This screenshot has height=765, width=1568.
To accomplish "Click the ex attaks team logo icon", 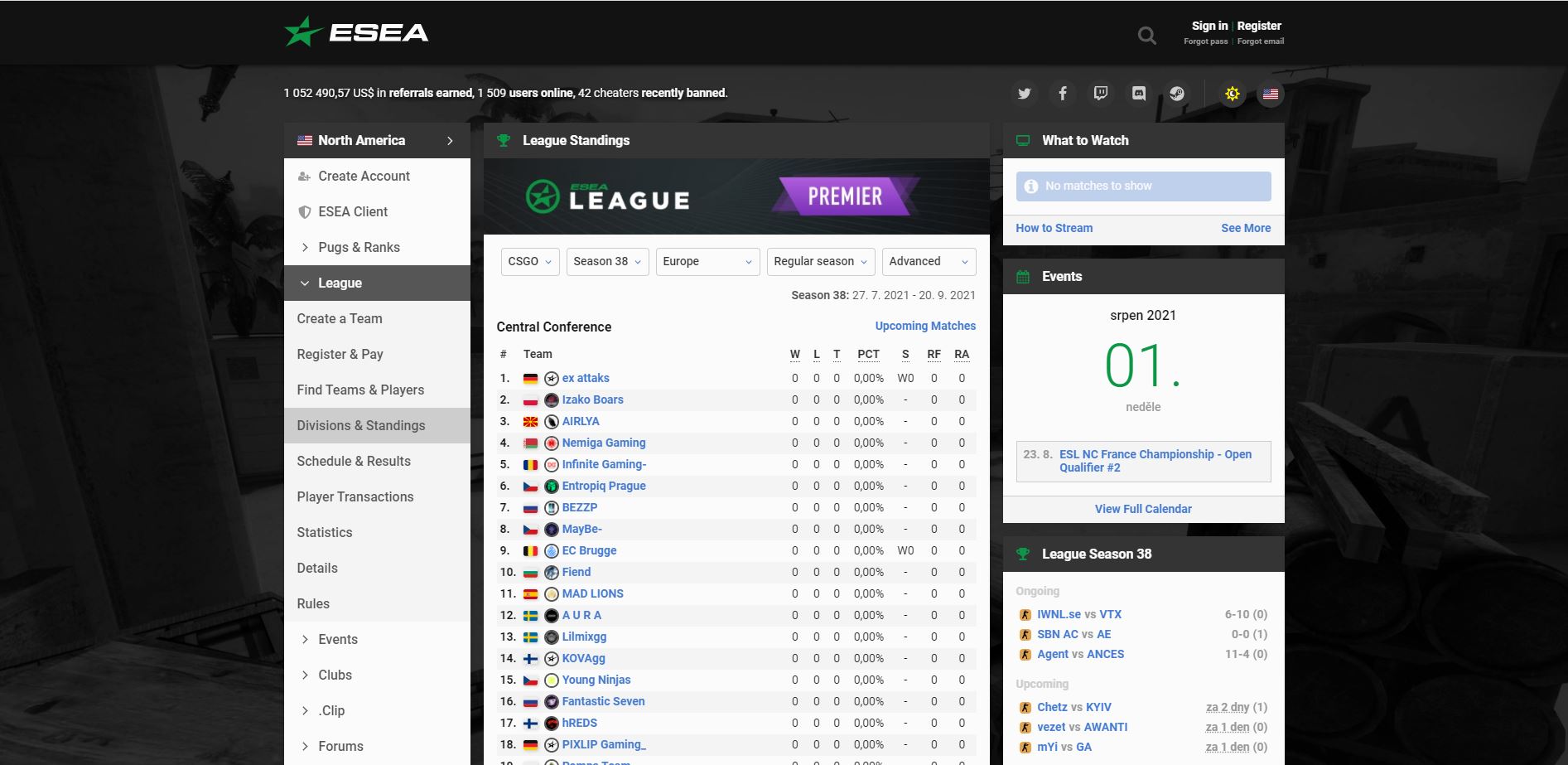I will click(x=552, y=379).
